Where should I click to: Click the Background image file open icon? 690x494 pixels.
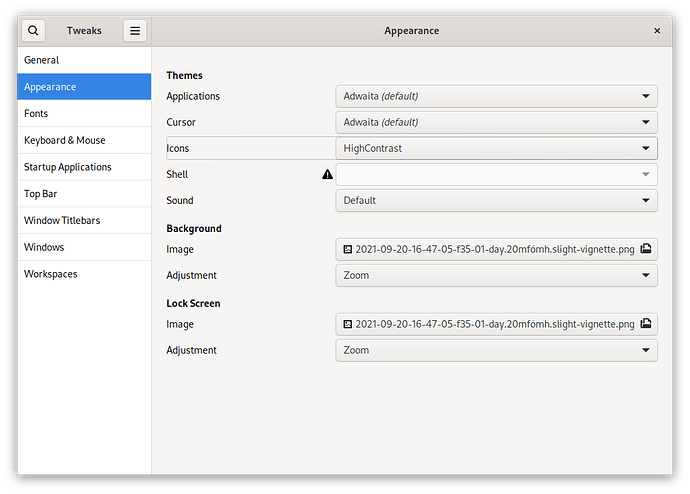click(x=646, y=249)
